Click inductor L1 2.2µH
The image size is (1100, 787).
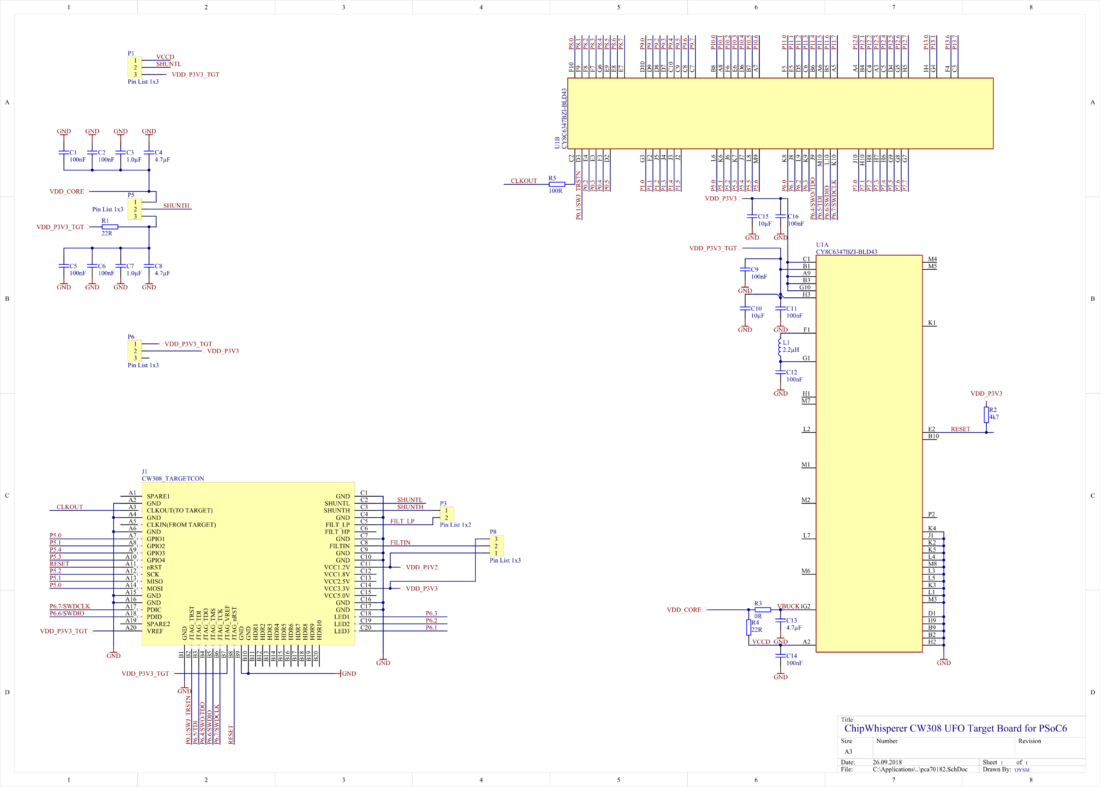[x=780, y=347]
